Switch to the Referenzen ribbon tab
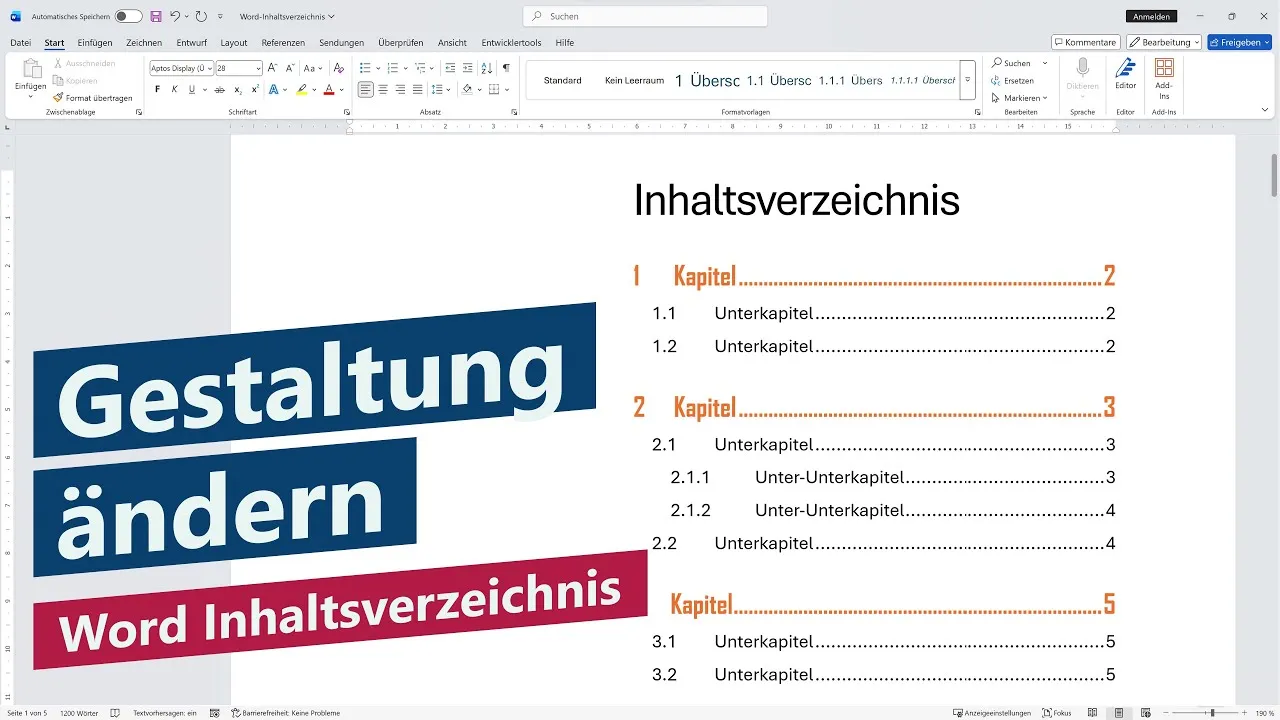The width and height of the screenshot is (1280, 720). pos(283,42)
